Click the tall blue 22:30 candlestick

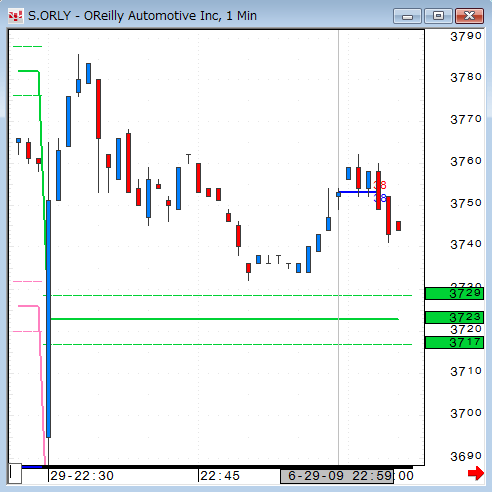(x=48, y=319)
